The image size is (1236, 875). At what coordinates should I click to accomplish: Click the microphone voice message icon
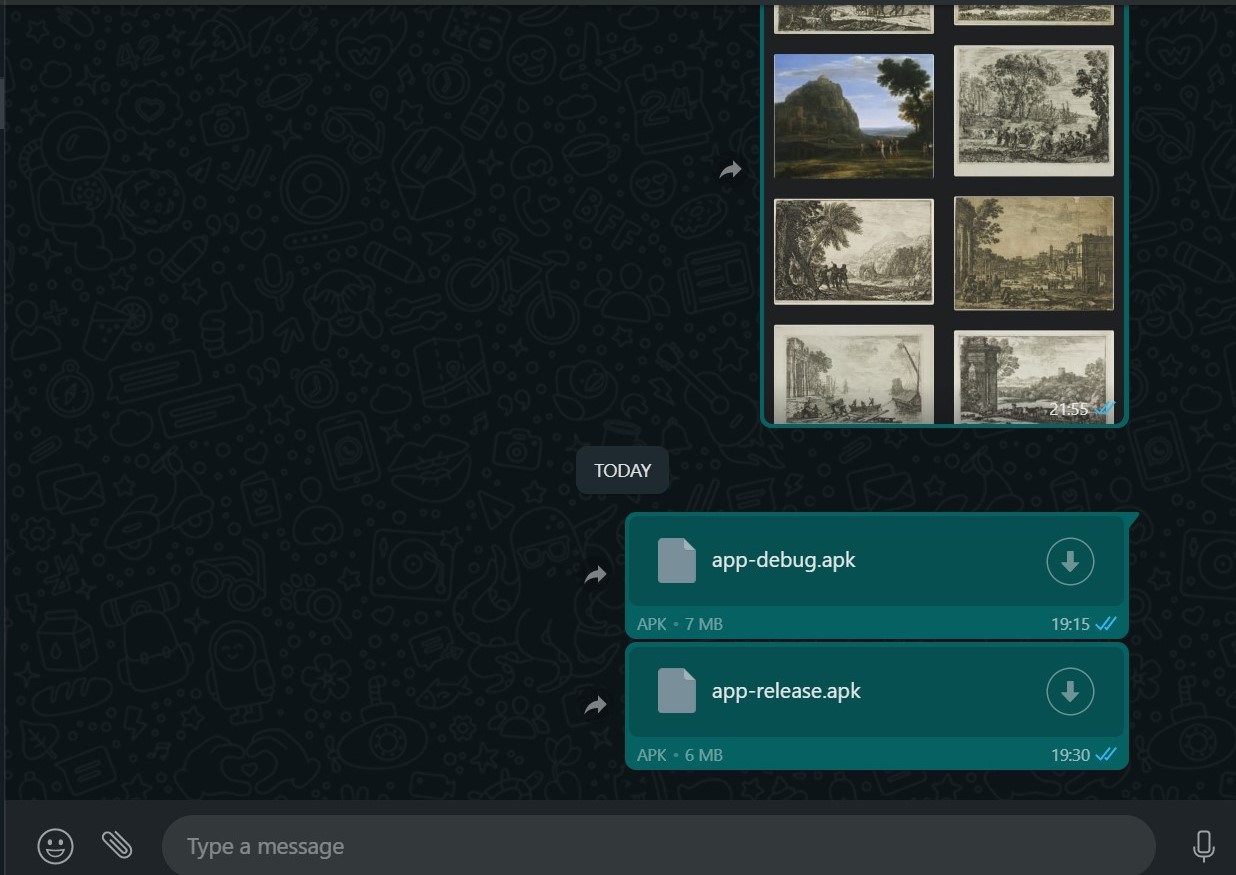pos(1204,846)
